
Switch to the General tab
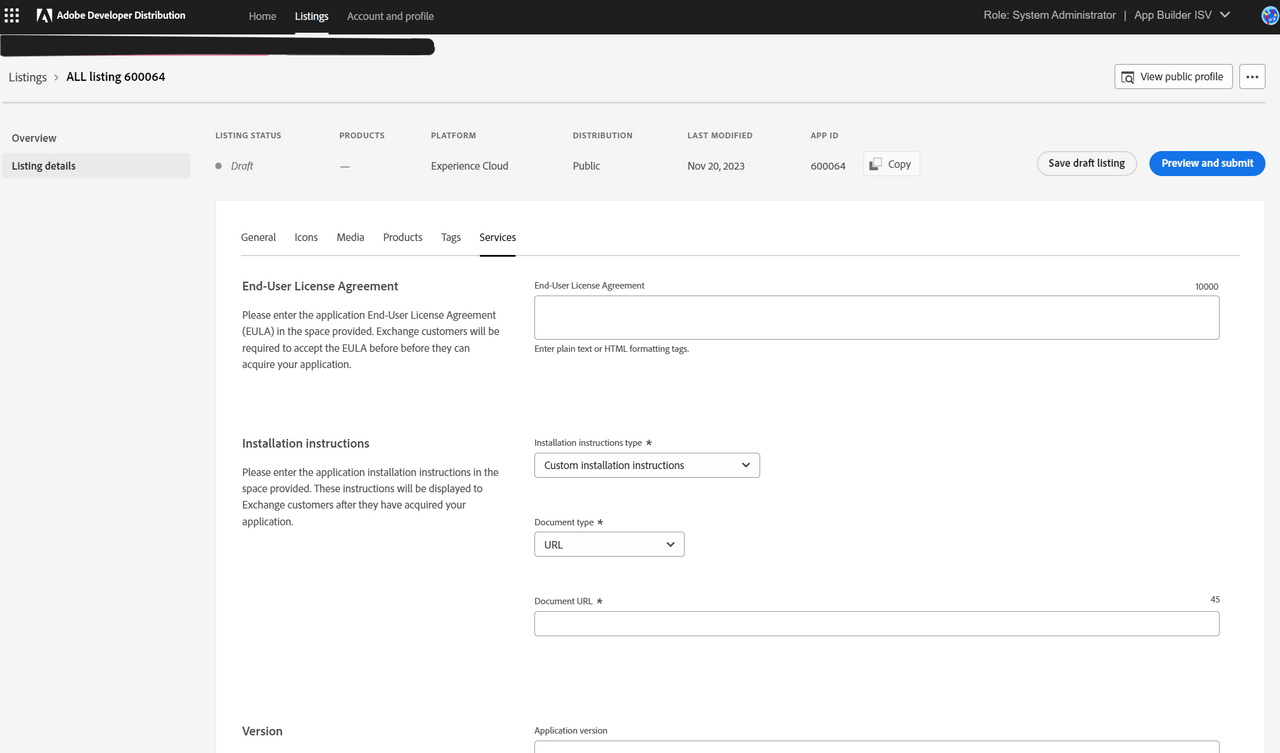[258, 237]
